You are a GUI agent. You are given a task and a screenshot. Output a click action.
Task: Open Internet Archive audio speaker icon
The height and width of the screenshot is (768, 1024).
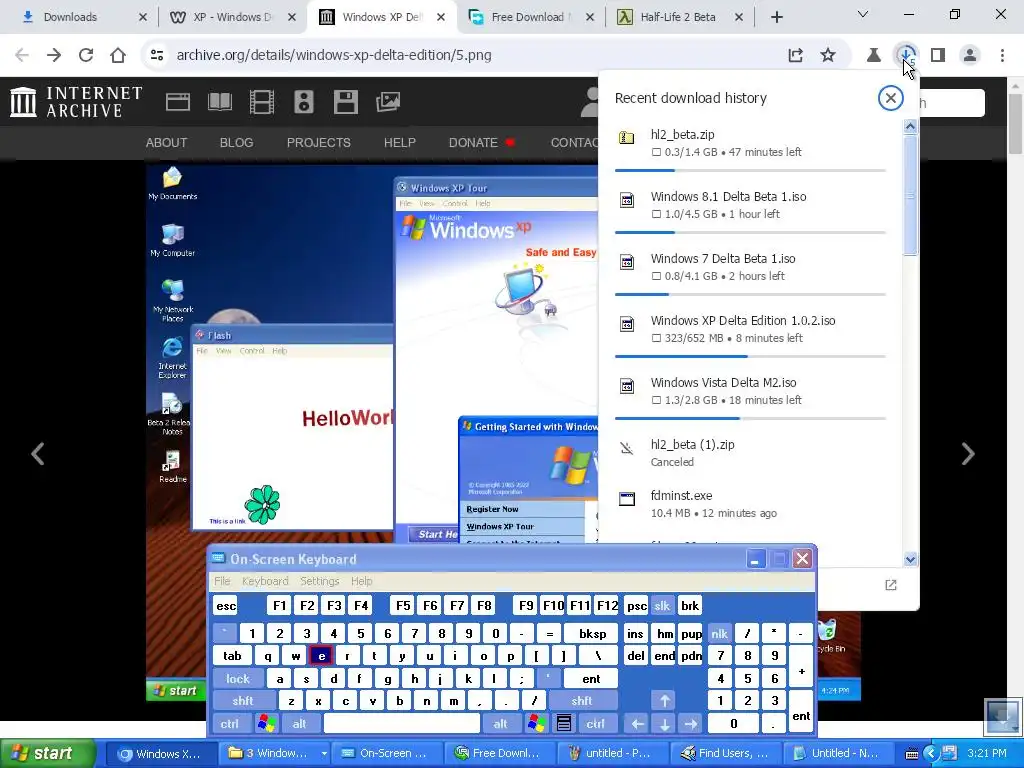(x=304, y=102)
